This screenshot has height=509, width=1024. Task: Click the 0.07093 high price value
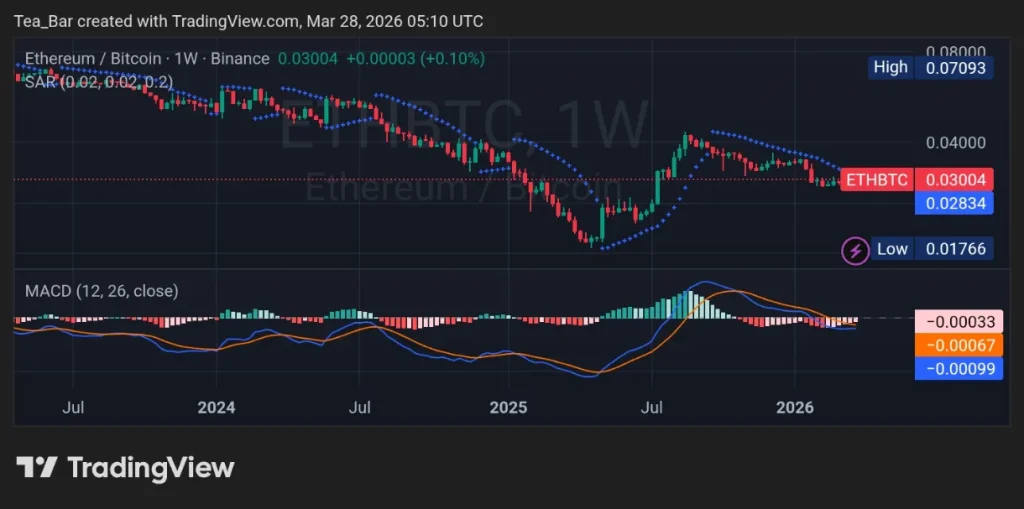coord(955,68)
